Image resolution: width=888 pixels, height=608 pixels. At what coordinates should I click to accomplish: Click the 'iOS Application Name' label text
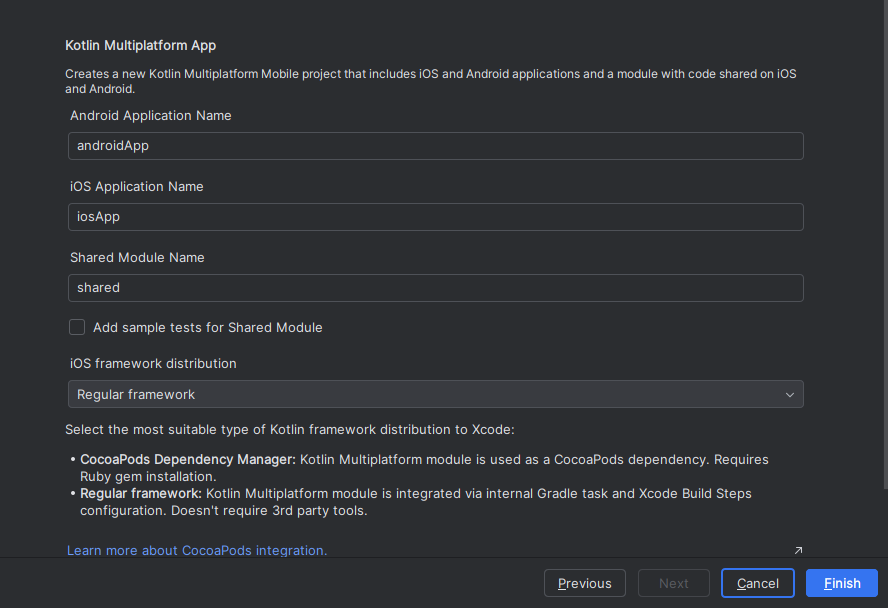136,187
